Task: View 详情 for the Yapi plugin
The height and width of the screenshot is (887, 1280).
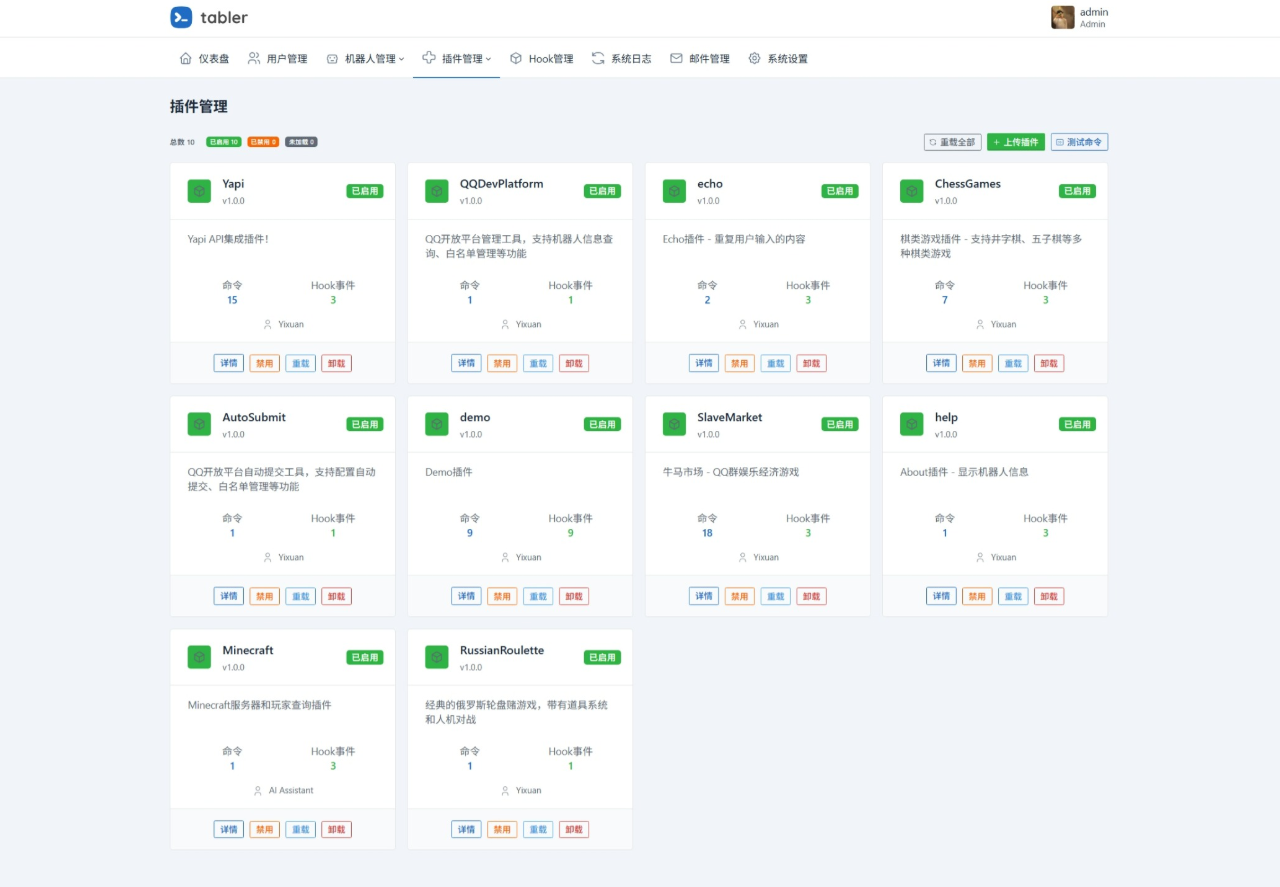Action: pyautogui.click(x=229, y=363)
